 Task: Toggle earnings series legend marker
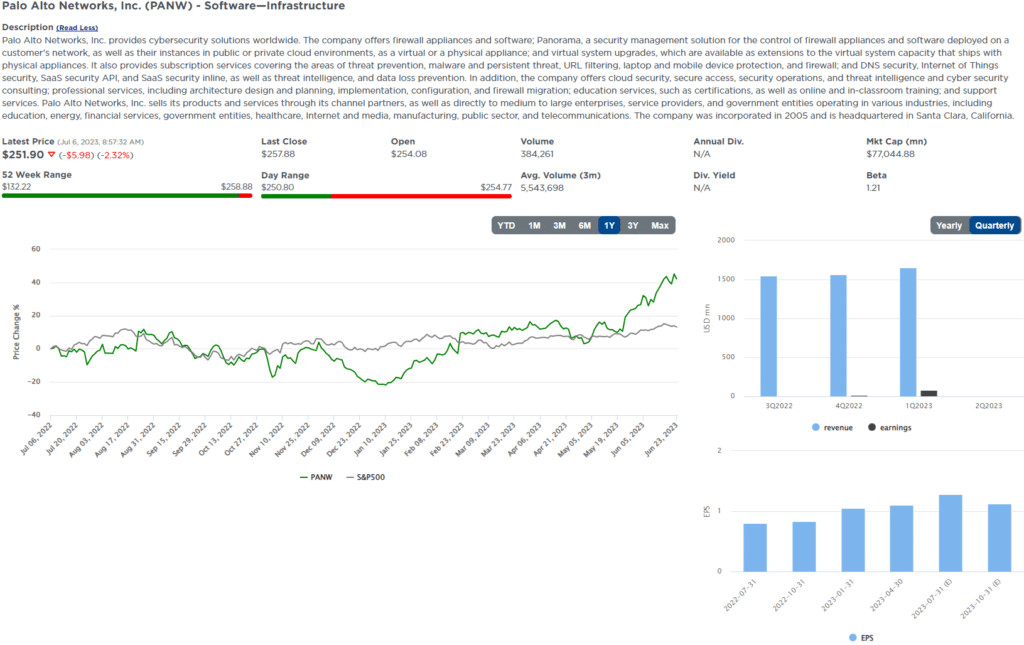872,428
